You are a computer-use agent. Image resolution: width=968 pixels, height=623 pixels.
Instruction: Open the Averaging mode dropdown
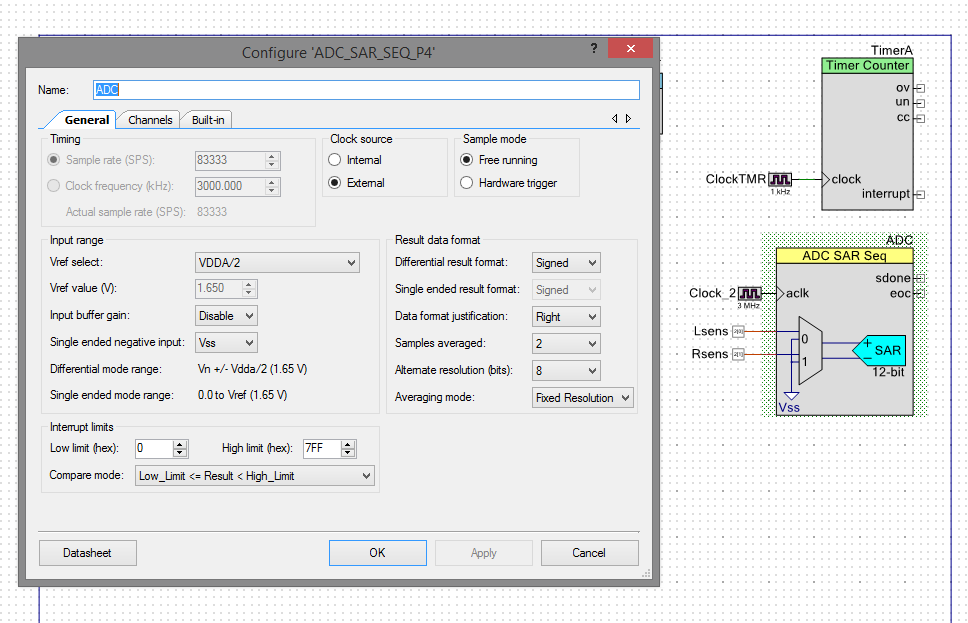coord(583,398)
